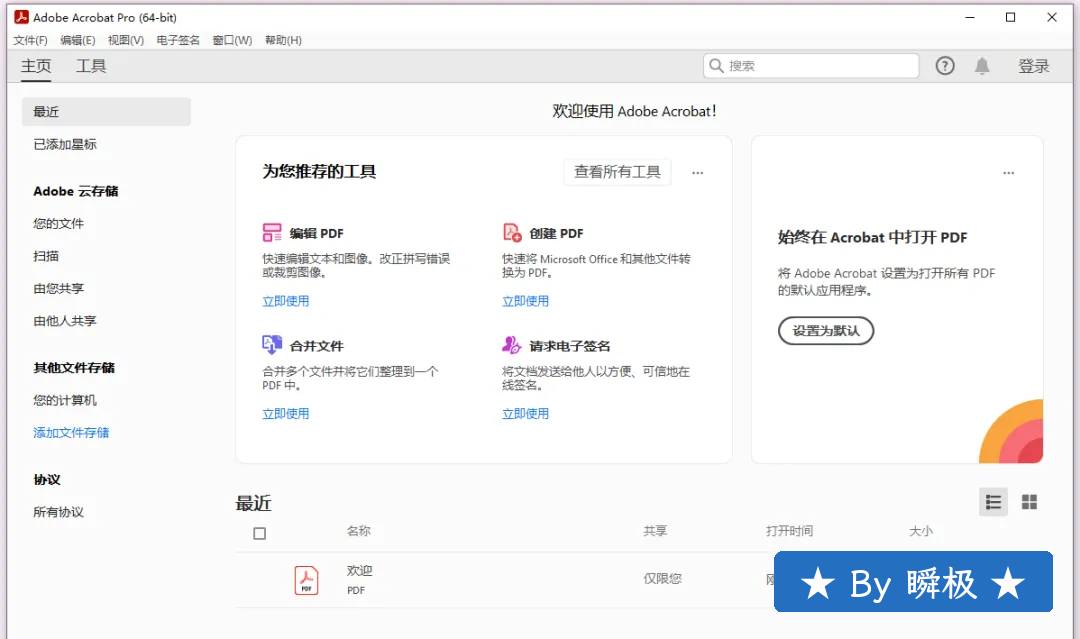Switch to grid thumbnail view
The image size is (1080, 639).
pos(1029,502)
